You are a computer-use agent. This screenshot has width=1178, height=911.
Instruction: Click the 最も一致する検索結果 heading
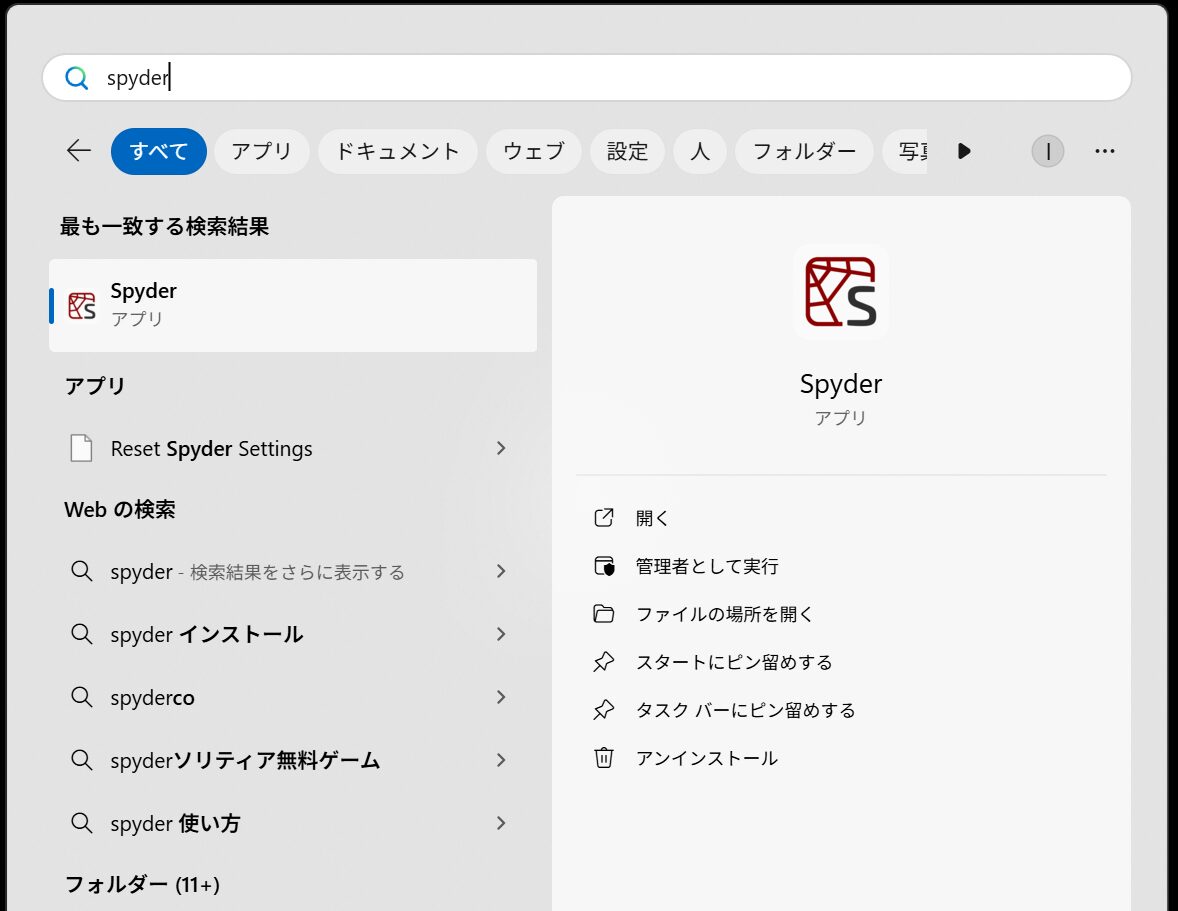pyautogui.click(x=165, y=226)
